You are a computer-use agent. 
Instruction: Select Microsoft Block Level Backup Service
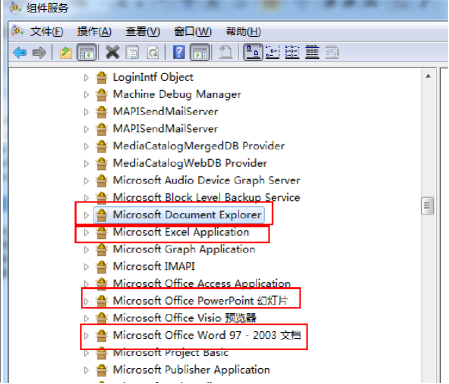tap(206, 198)
